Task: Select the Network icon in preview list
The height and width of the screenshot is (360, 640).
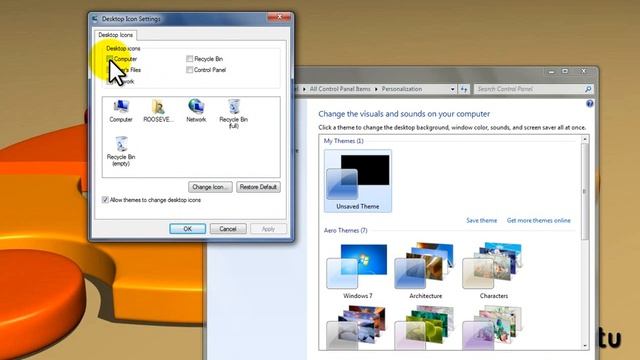Action: click(196, 111)
